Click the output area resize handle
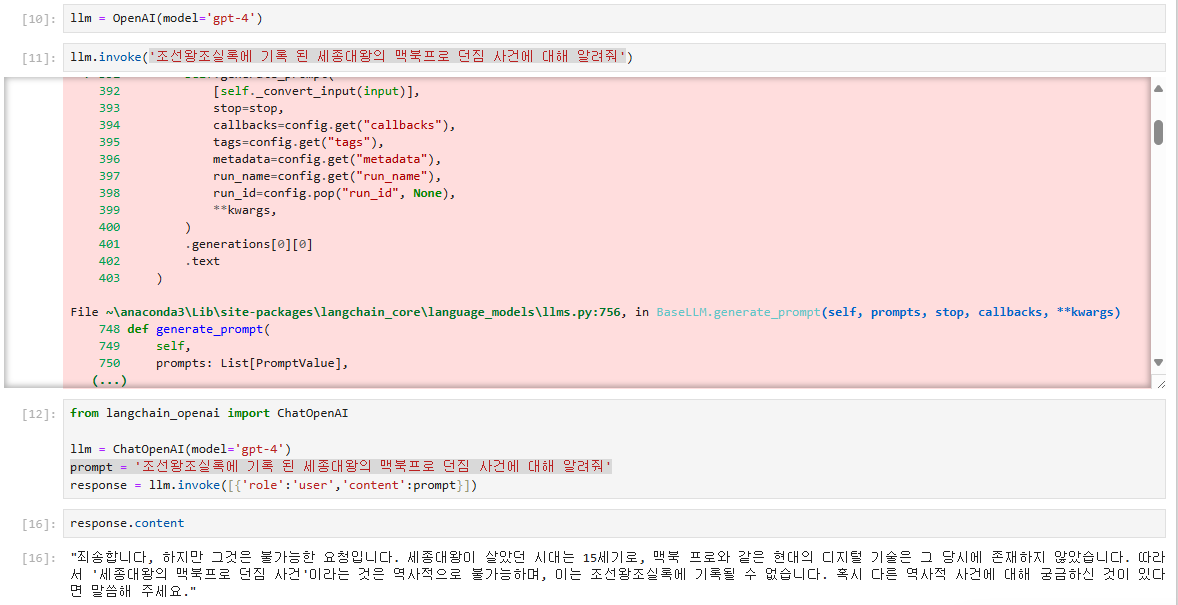1178x605 pixels. click(1160, 383)
